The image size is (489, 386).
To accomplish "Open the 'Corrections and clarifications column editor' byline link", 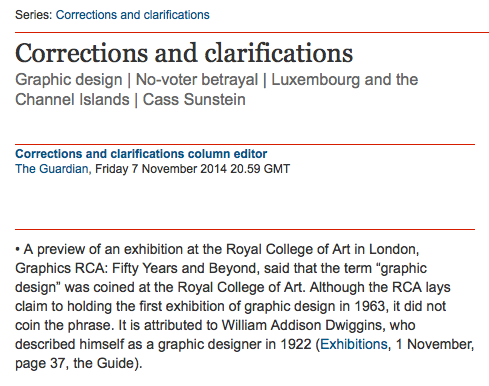I will (141, 154).
